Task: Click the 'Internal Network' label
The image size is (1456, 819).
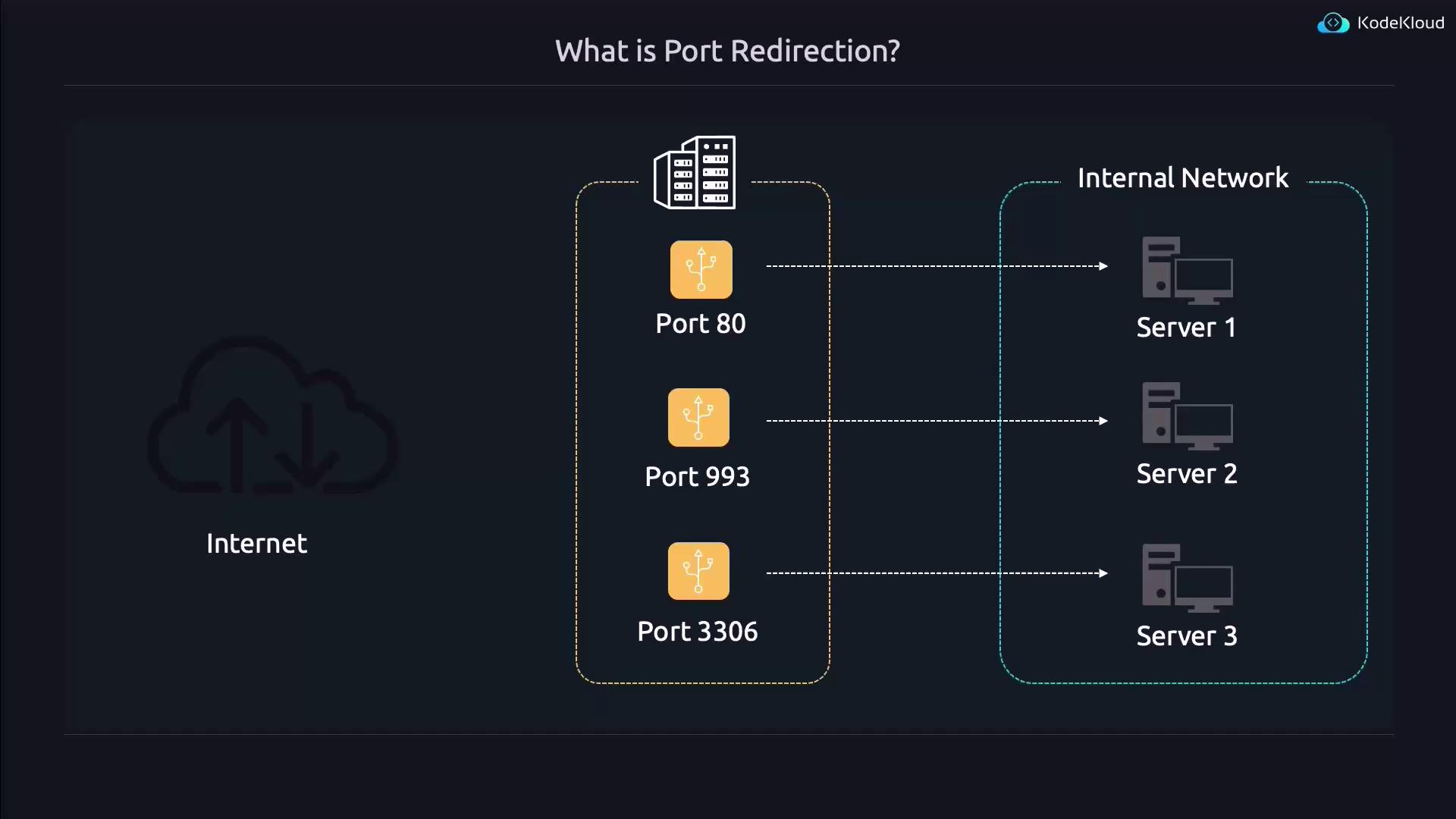Action: pos(1182,177)
